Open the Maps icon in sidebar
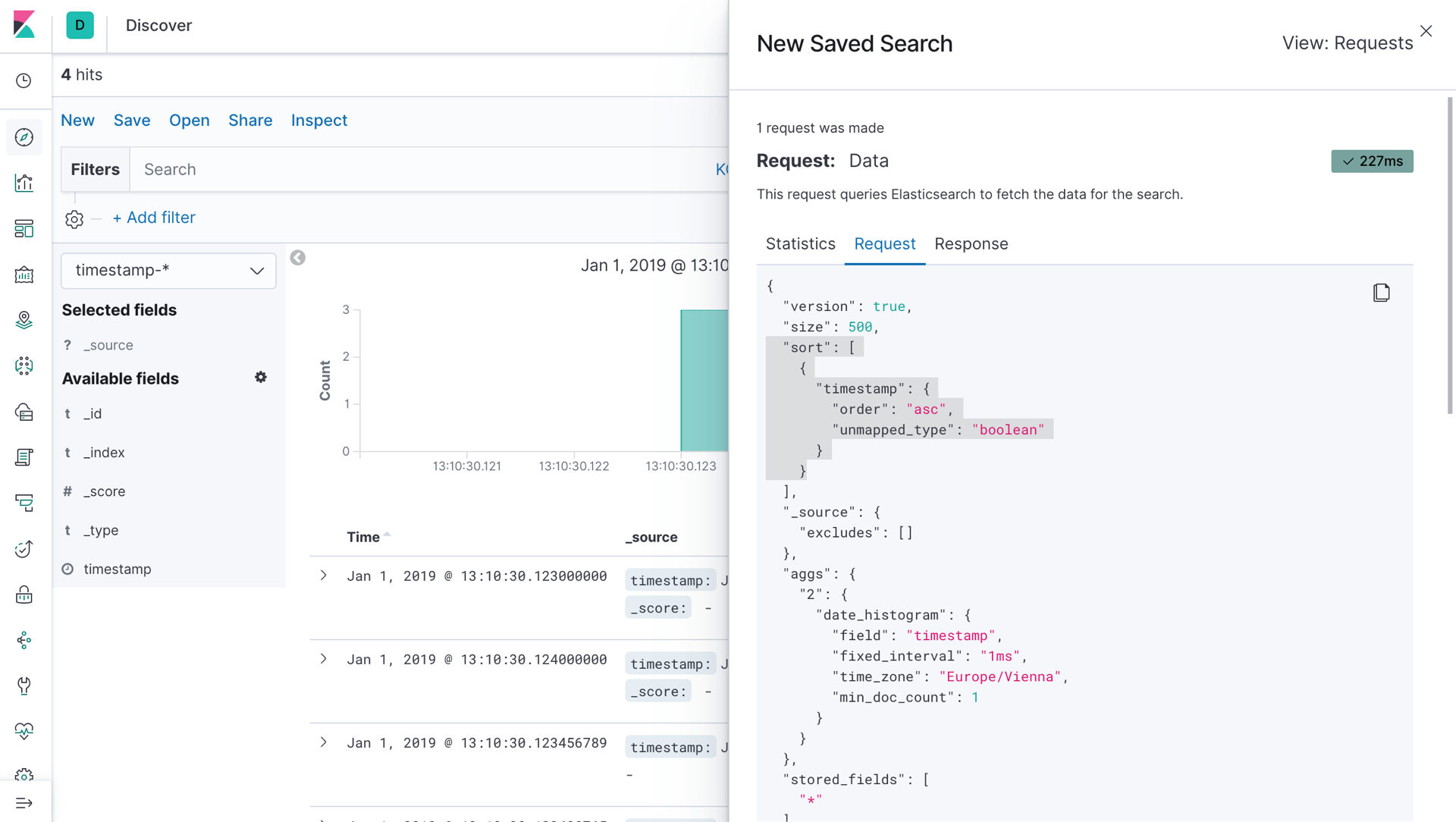This screenshot has height=822, width=1456. (24, 320)
